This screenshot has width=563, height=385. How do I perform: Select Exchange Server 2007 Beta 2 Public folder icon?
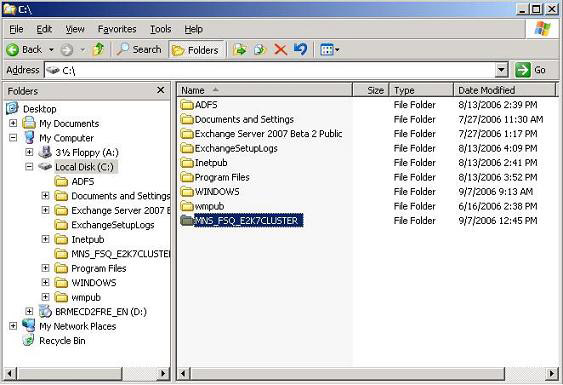(x=187, y=134)
